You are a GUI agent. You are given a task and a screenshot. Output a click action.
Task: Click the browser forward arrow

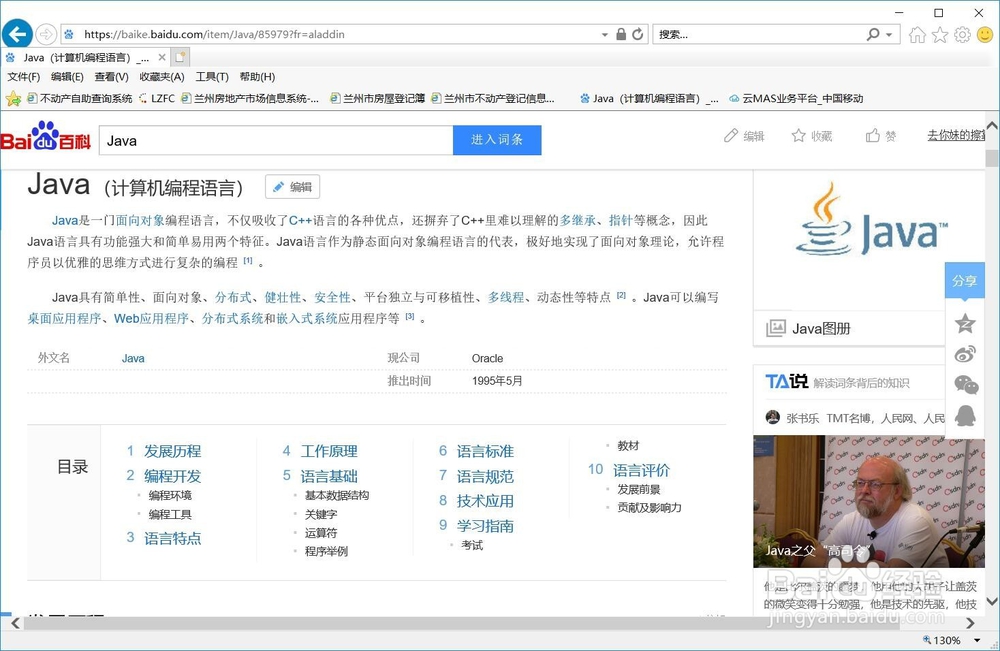pyautogui.click(x=46, y=34)
